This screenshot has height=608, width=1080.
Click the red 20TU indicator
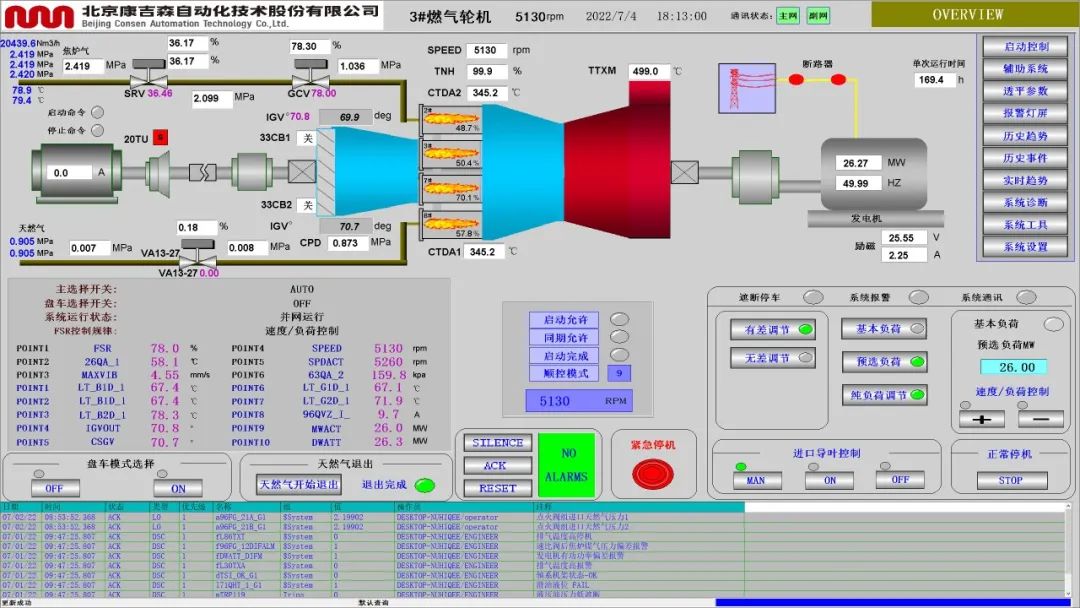(x=160, y=138)
